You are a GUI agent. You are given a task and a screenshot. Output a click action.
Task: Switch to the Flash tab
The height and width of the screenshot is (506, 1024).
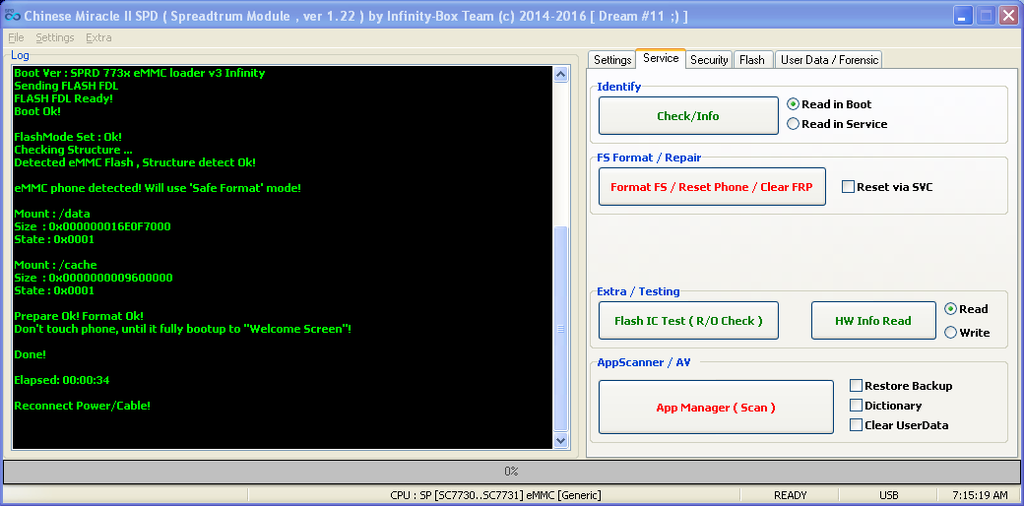pyautogui.click(x=752, y=60)
